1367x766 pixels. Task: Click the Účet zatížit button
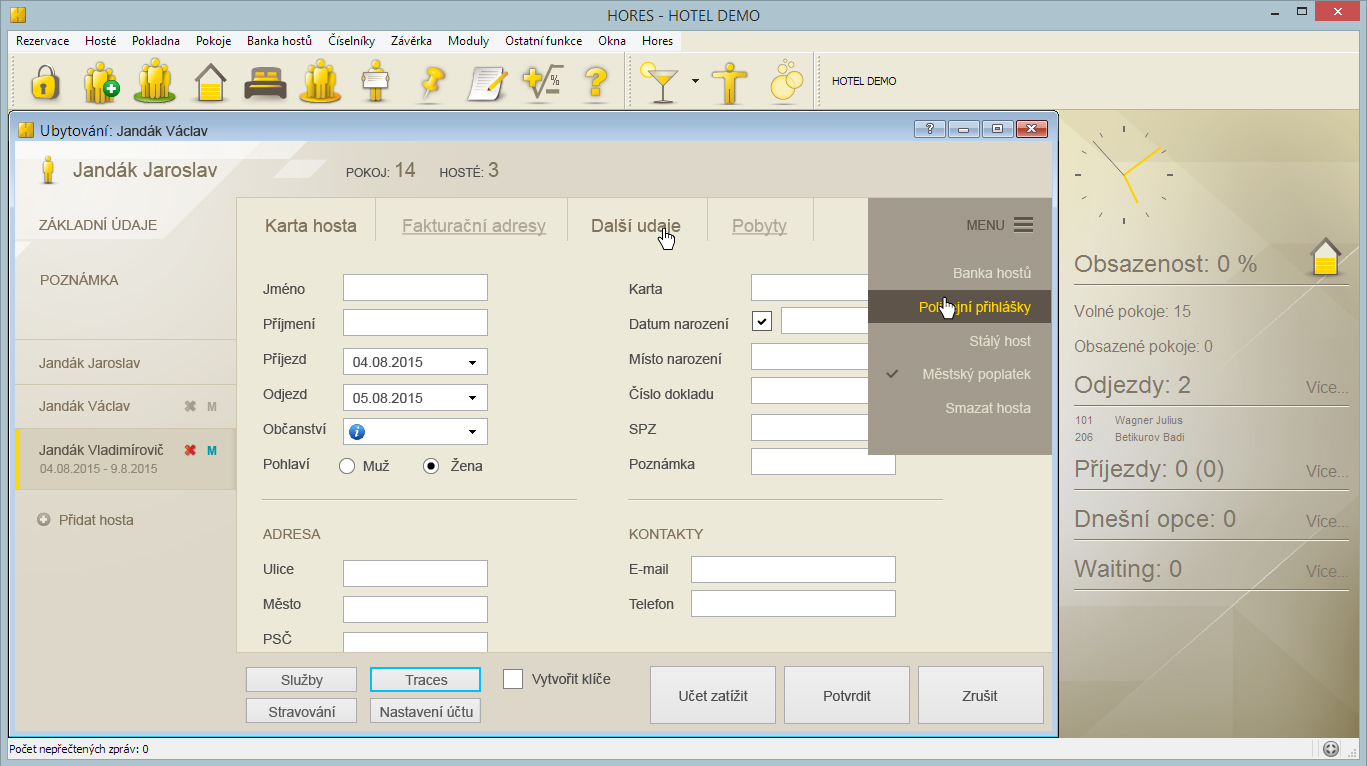click(713, 695)
